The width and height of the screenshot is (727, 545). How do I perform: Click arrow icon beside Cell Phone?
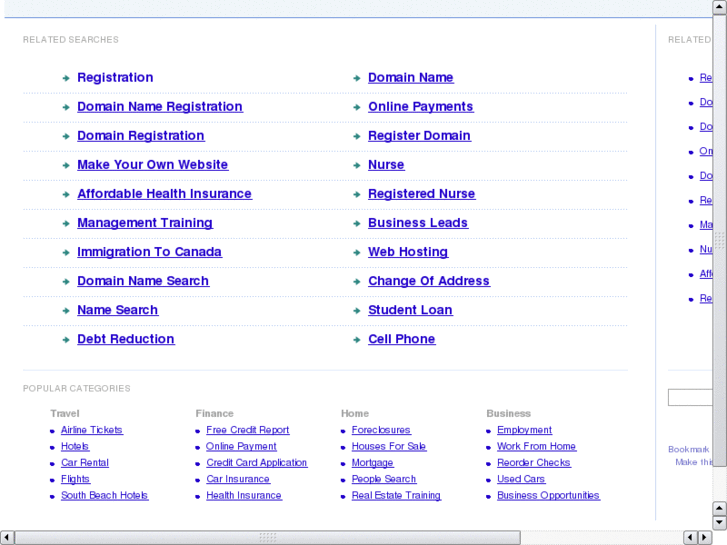(357, 340)
